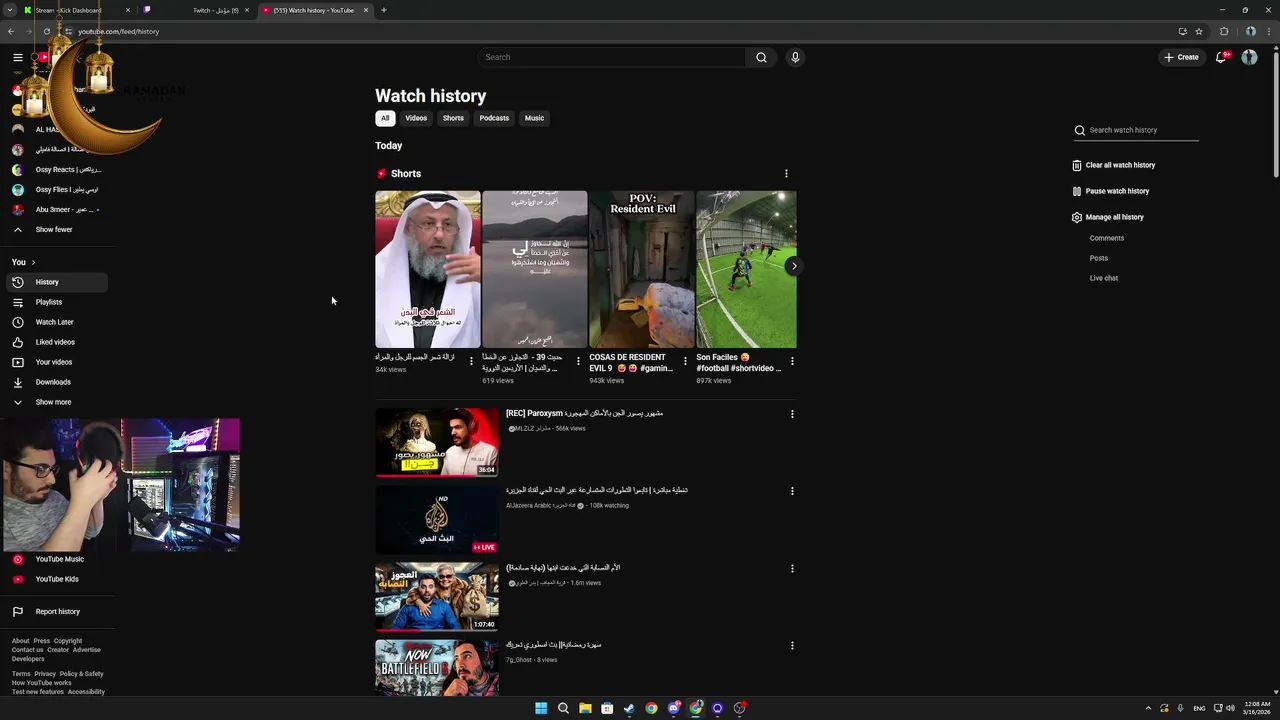The image size is (1280, 720).
Task: Open a new browser tab
Action: click(x=384, y=10)
